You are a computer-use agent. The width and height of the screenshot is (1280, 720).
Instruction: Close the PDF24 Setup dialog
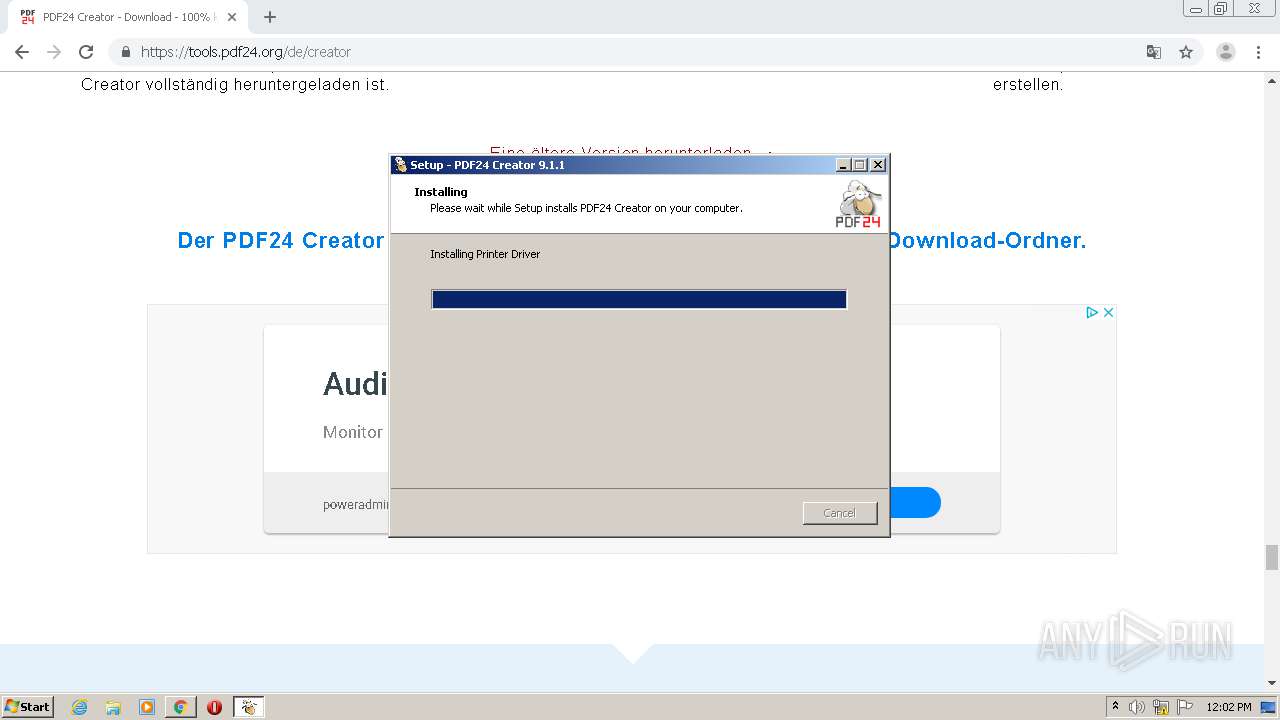coord(878,165)
